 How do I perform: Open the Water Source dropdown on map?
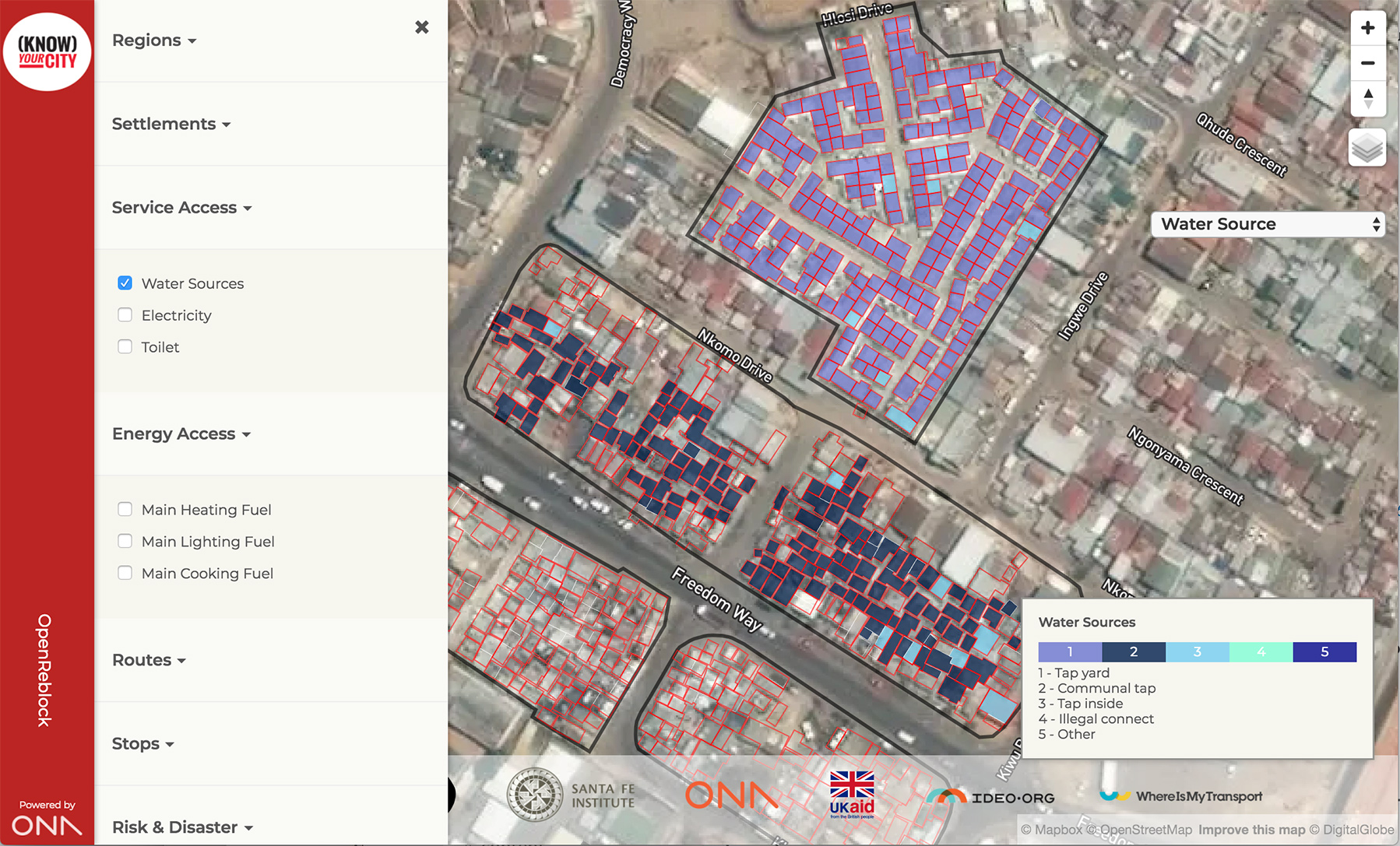pyautogui.click(x=1268, y=224)
